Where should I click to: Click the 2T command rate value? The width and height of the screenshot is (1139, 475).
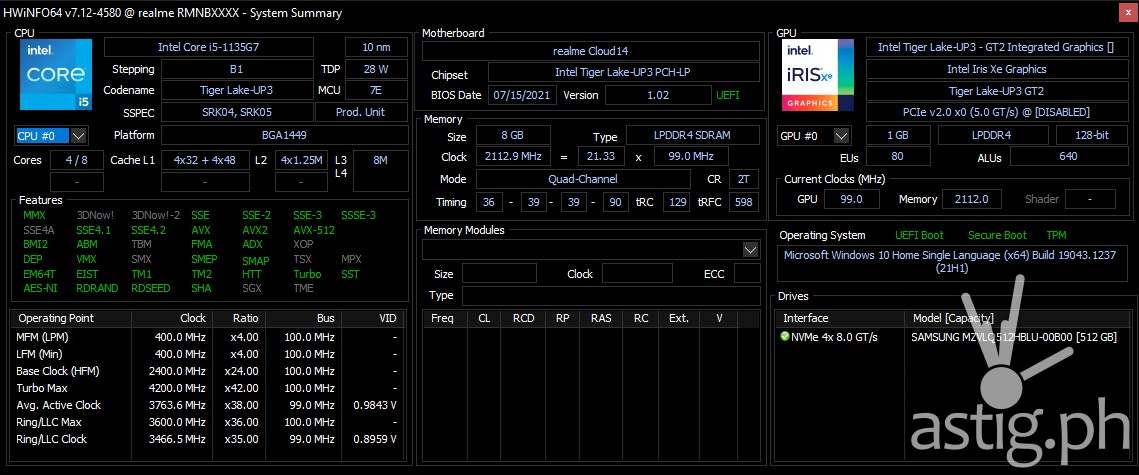tap(743, 179)
